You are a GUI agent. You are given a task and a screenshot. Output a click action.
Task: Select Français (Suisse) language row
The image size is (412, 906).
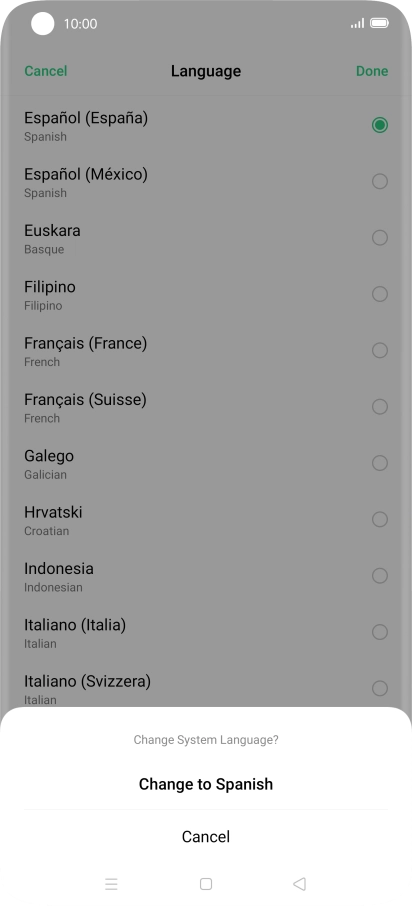206,407
